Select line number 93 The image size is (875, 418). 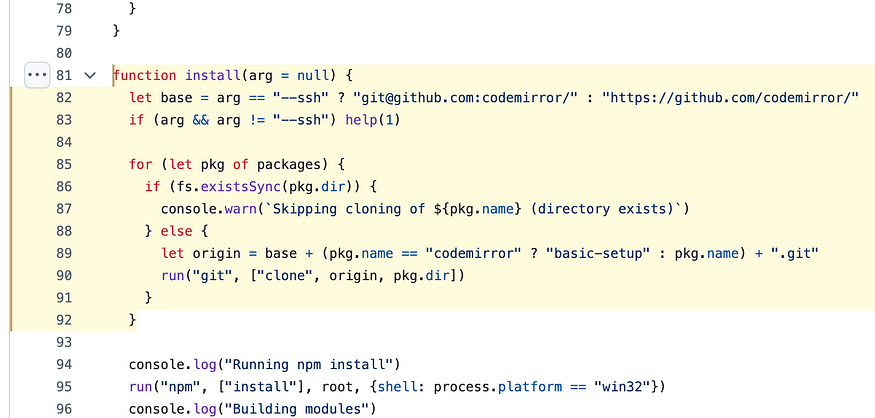click(x=64, y=342)
